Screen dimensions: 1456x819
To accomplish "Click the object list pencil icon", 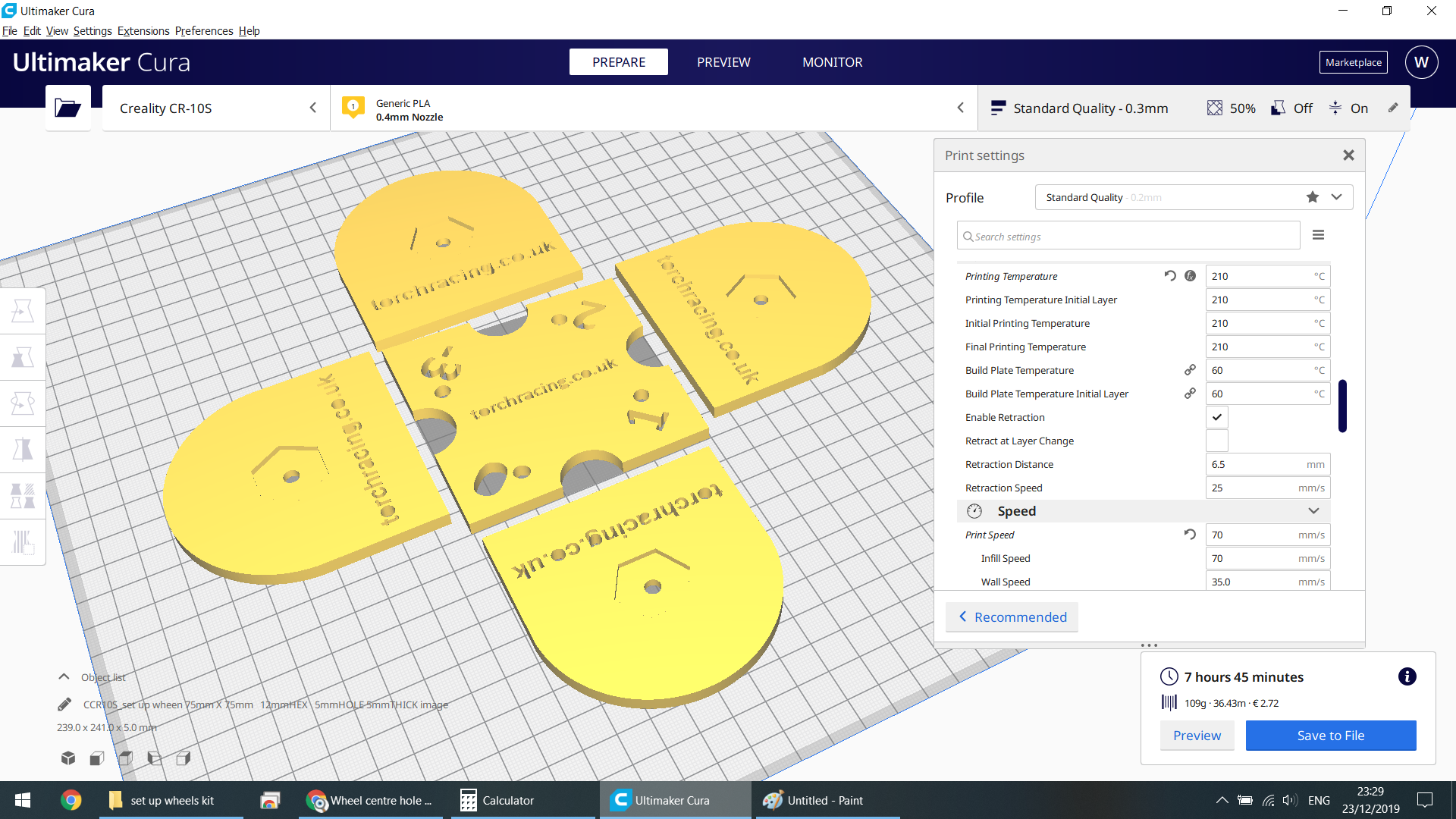I will tap(64, 704).
